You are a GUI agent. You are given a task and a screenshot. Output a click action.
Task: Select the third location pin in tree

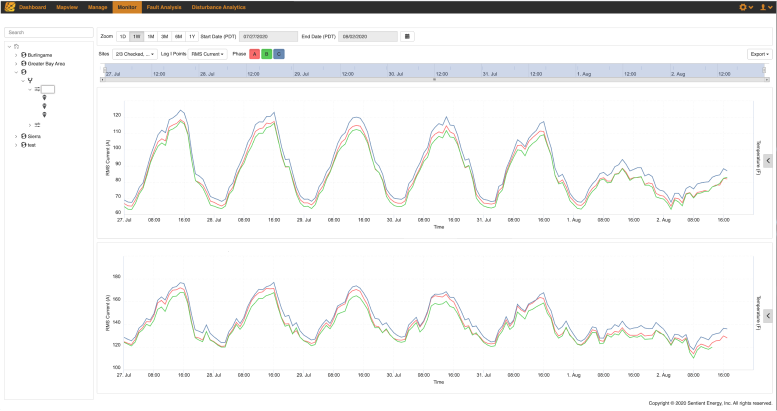click(44, 115)
